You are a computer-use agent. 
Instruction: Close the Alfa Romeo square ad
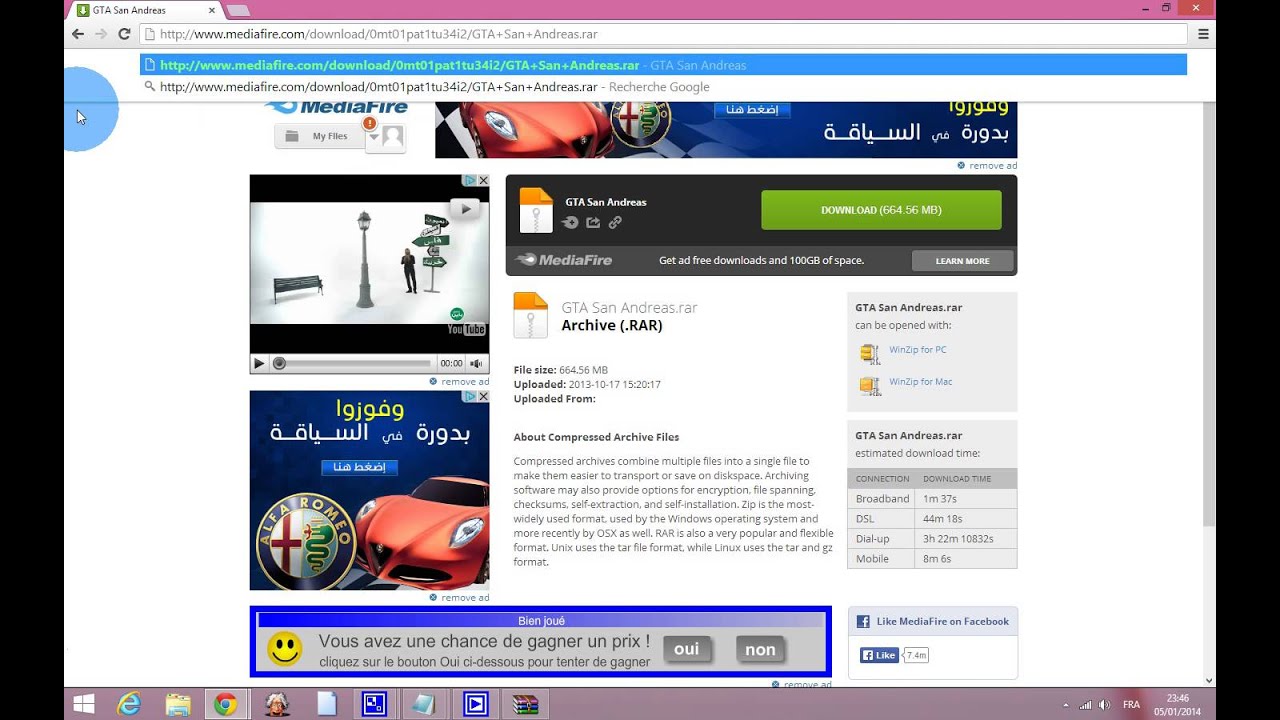click(x=483, y=396)
